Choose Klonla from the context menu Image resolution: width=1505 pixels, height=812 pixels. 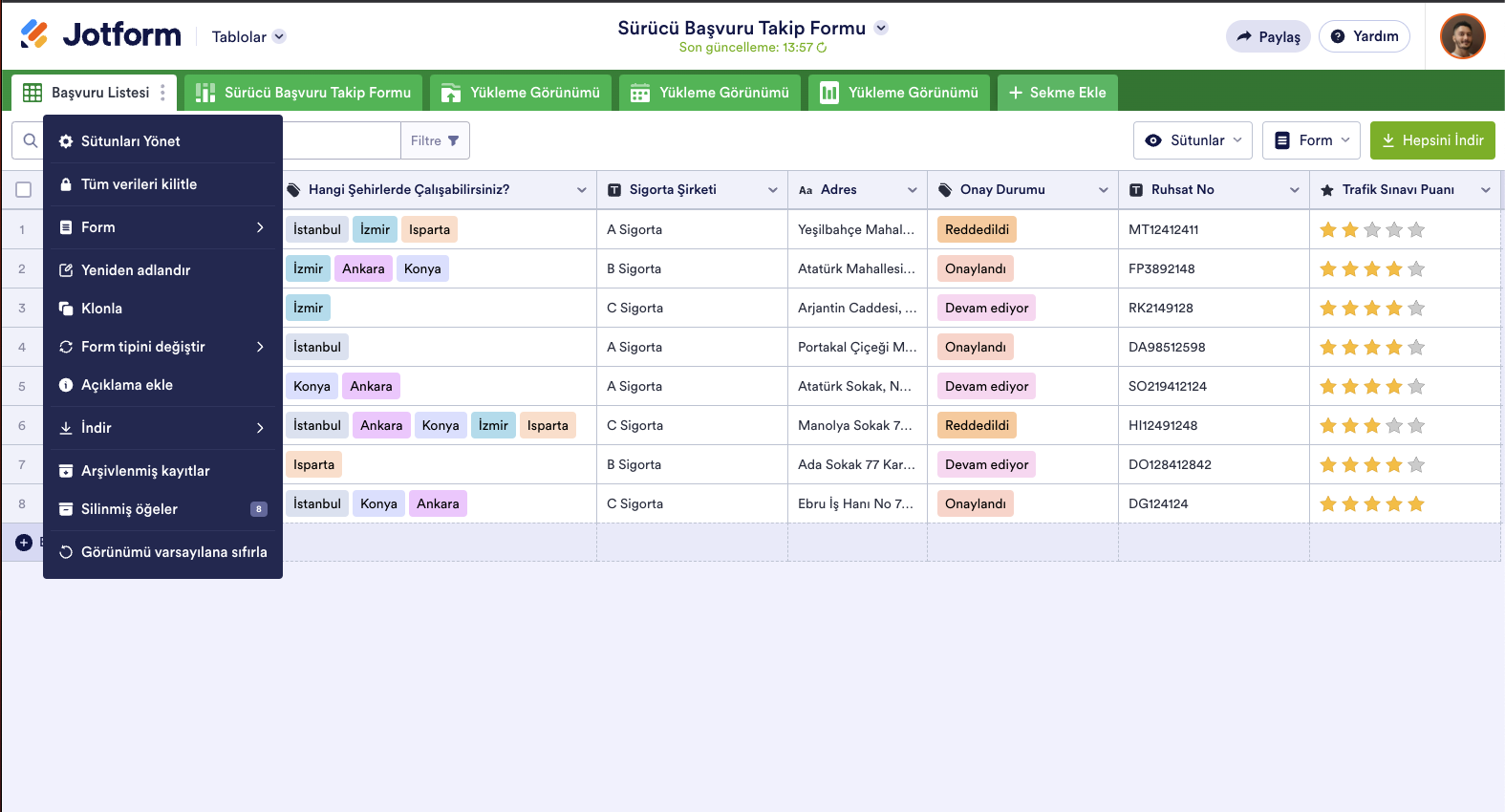[x=101, y=309]
